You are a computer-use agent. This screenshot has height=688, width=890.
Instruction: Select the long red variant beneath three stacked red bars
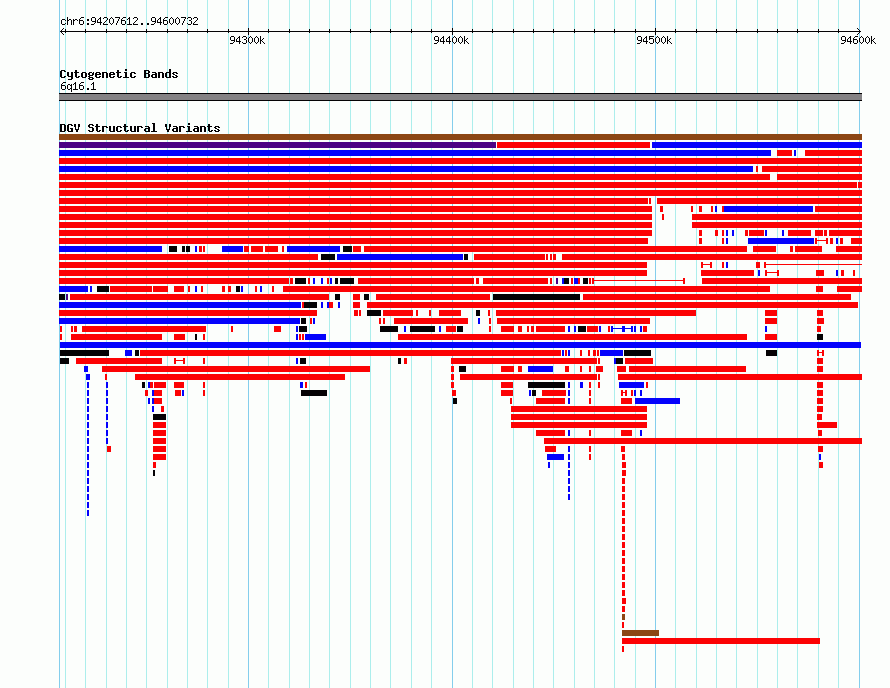click(x=703, y=441)
